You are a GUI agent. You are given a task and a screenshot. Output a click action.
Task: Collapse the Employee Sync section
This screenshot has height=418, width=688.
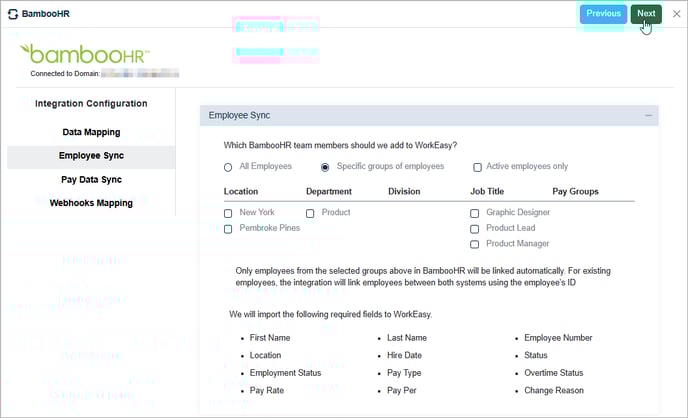pos(648,115)
